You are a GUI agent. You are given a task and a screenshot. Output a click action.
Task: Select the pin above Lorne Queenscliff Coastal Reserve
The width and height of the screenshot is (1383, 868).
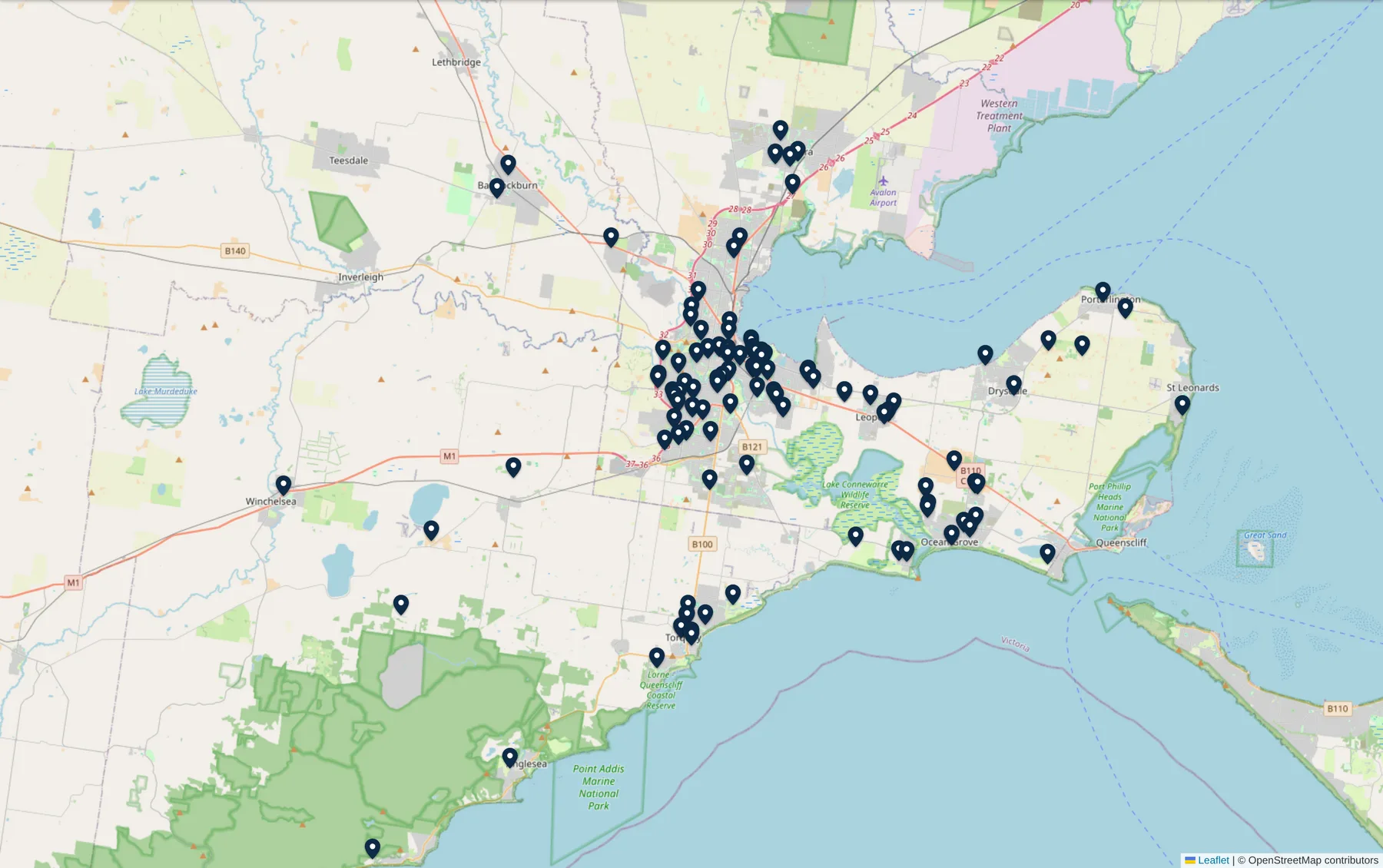pyautogui.click(x=656, y=658)
